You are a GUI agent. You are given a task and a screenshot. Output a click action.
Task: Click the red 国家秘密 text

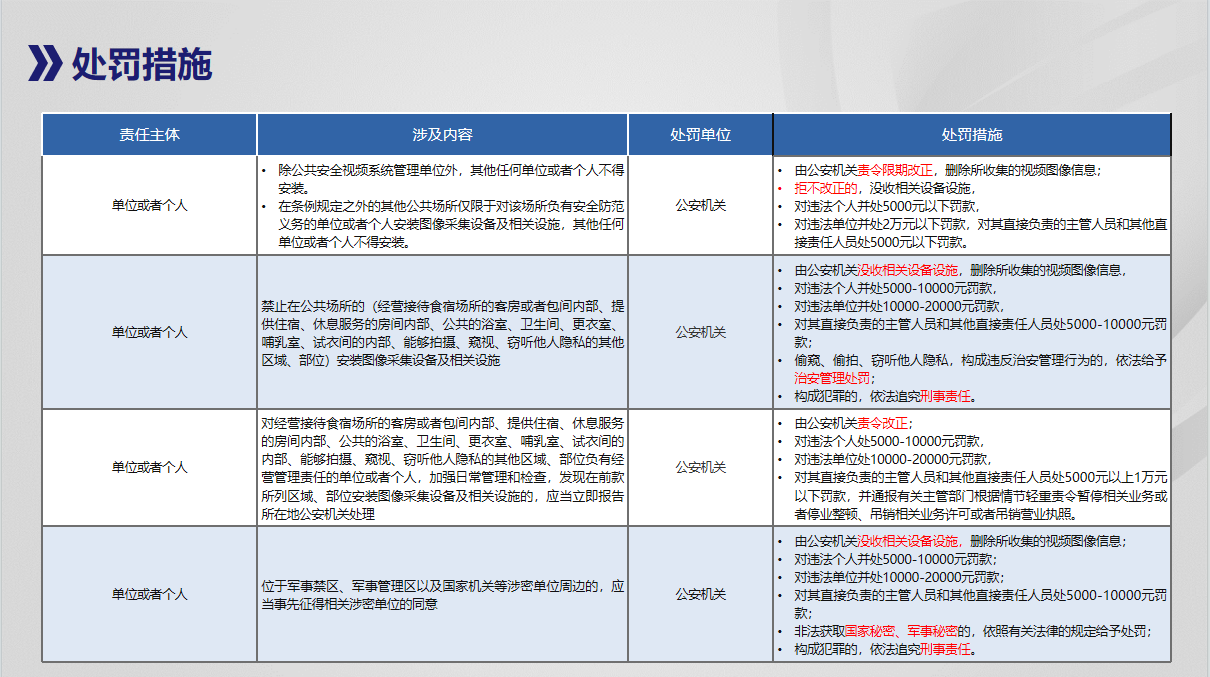click(x=869, y=632)
